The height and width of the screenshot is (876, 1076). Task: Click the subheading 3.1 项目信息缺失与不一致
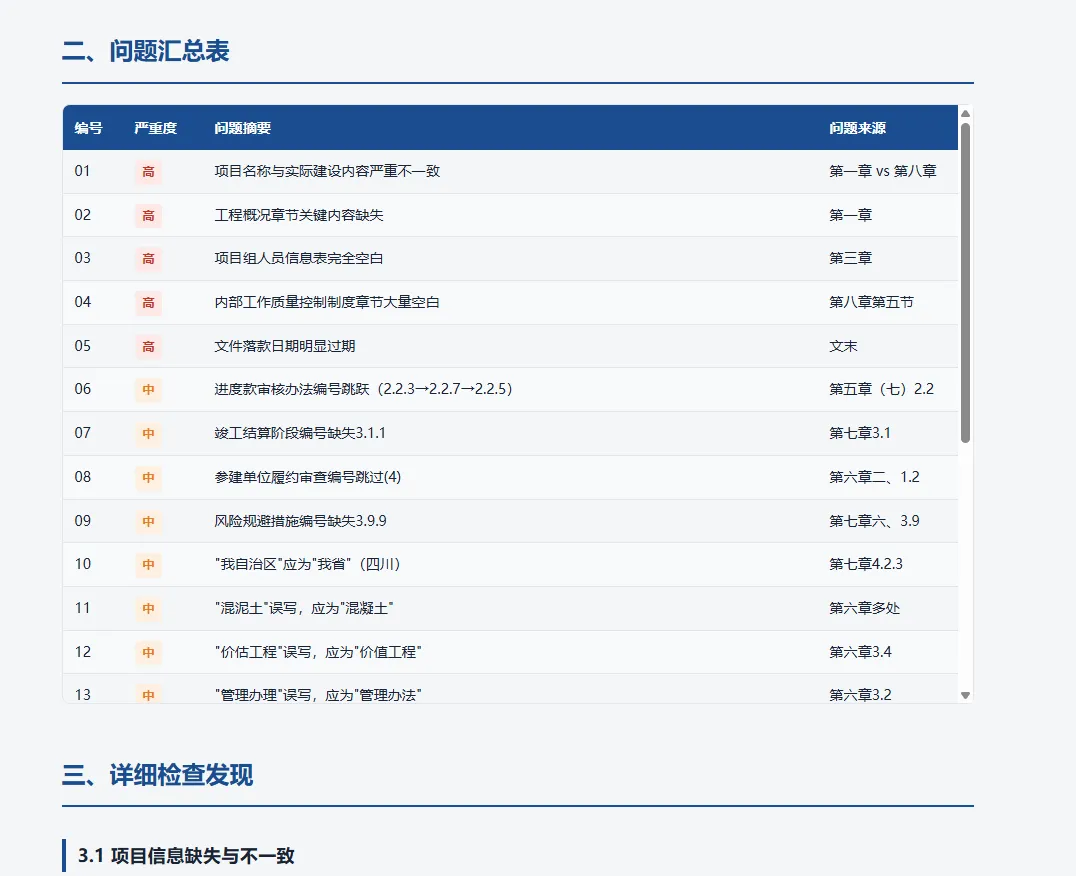pos(186,855)
